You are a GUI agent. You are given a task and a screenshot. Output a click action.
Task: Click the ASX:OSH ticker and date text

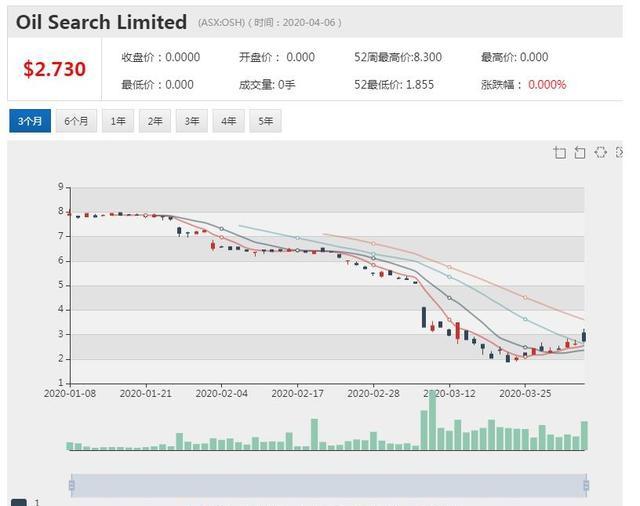pyautogui.click(x=270, y=22)
